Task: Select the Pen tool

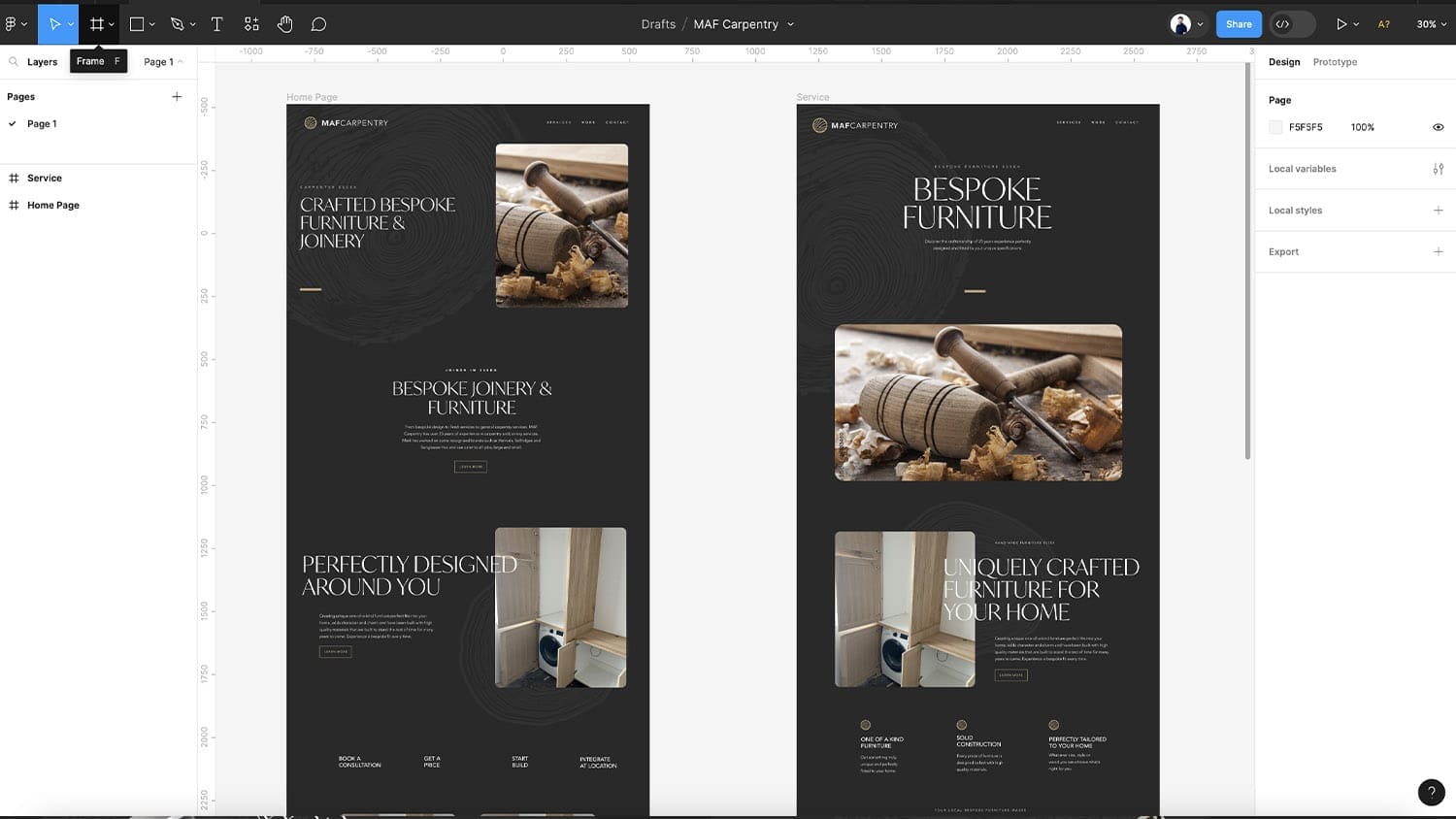Action: [x=177, y=24]
